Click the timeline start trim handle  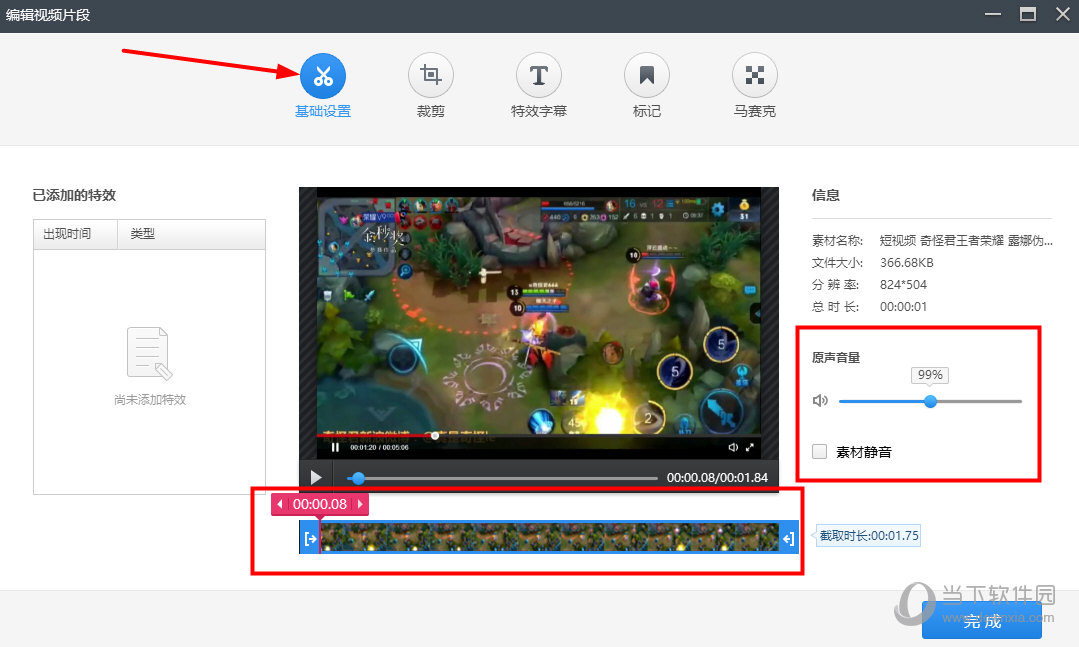point(309,538)
